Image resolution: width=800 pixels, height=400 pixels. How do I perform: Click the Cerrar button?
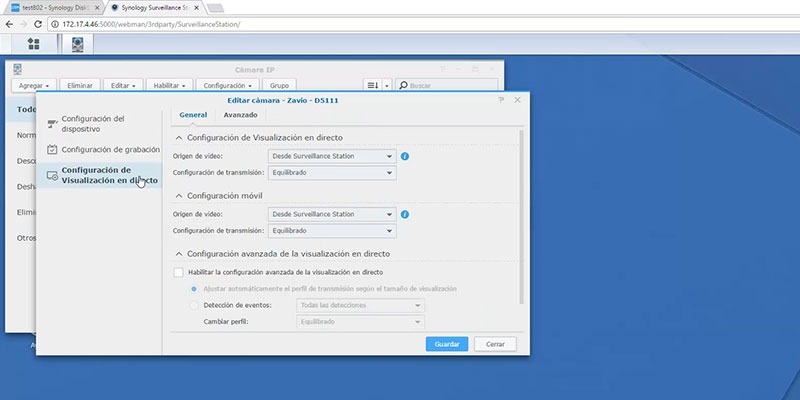[495, 344]
